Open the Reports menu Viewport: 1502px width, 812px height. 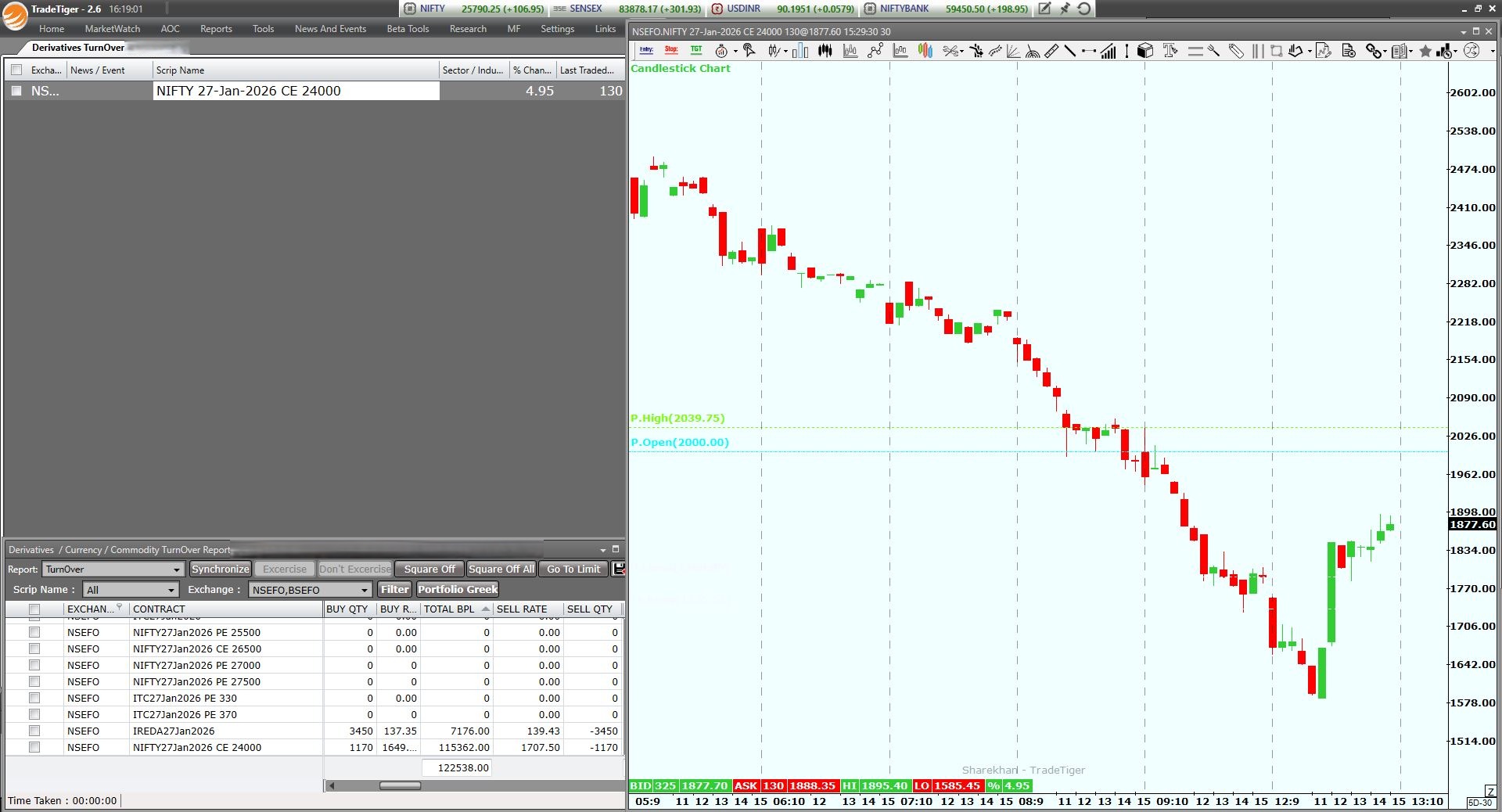(216, 29)
